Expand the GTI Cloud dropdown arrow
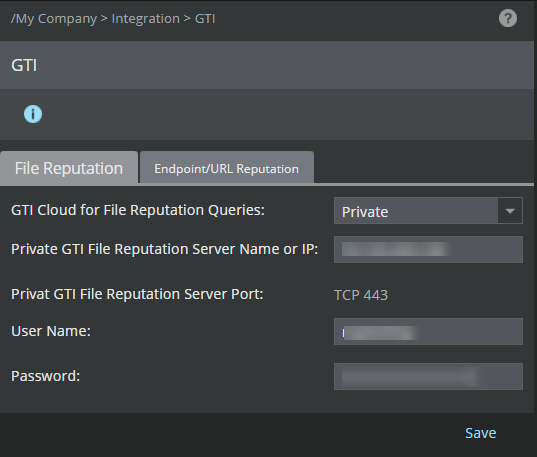The width and height of the screenshot is (537, 457). click(510, 211)
